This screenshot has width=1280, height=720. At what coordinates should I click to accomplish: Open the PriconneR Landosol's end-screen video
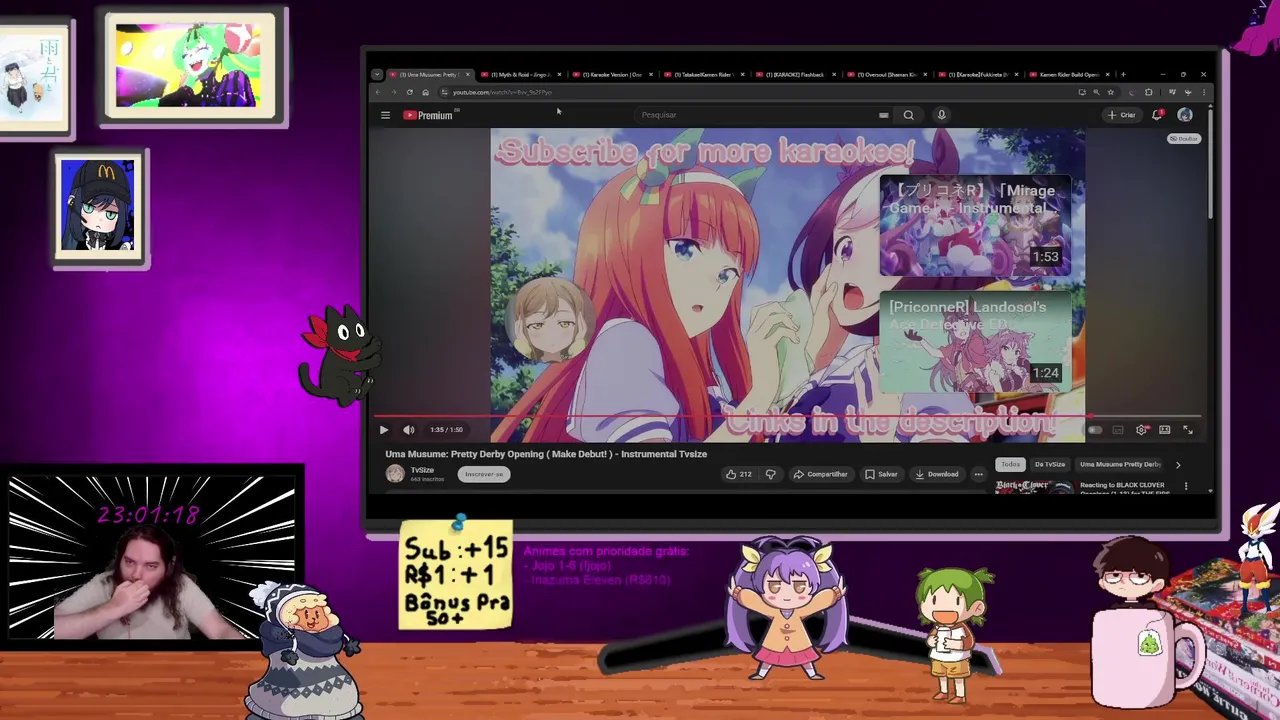coord(975,340)
